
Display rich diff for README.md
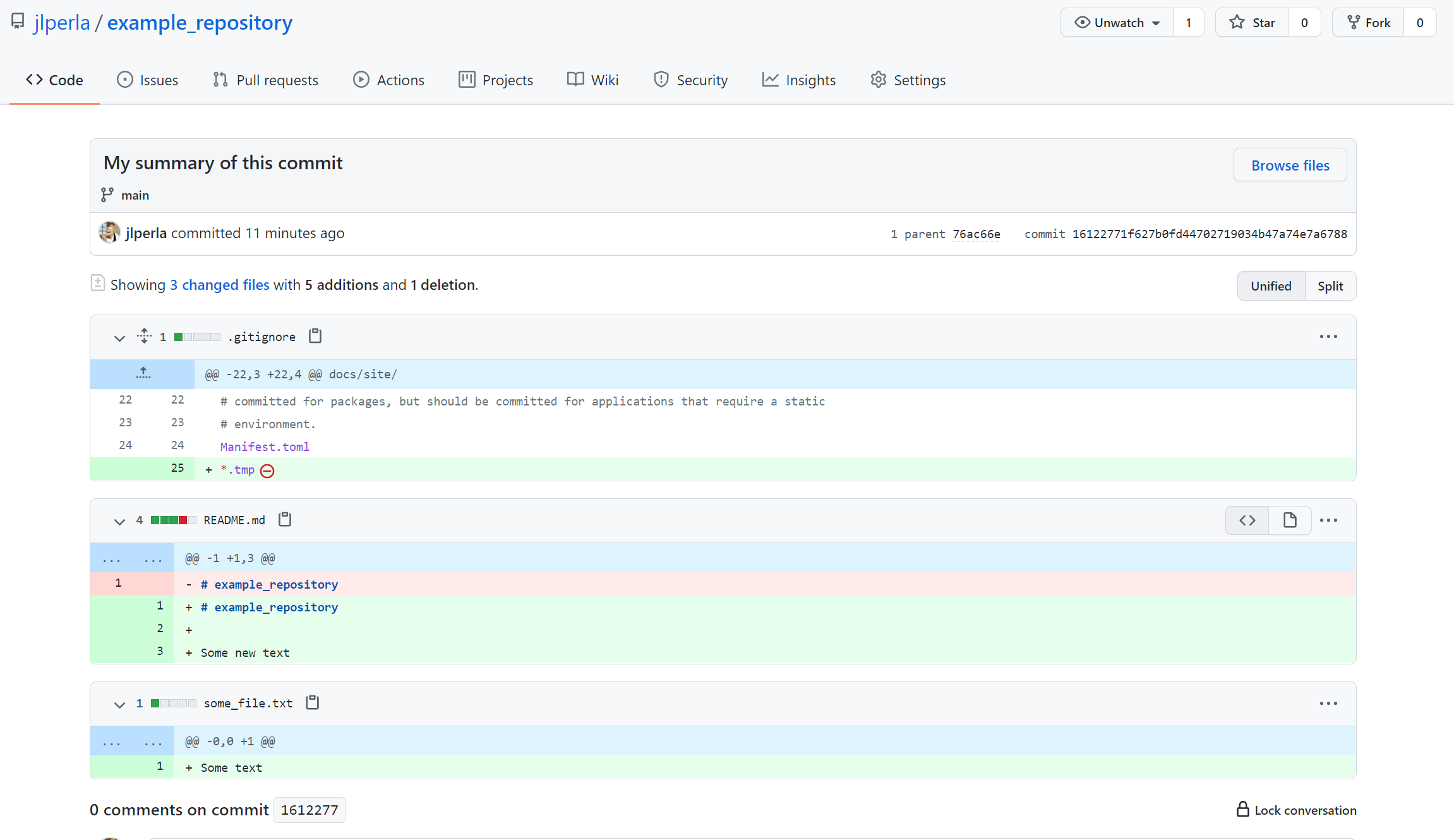(1289, 520)
